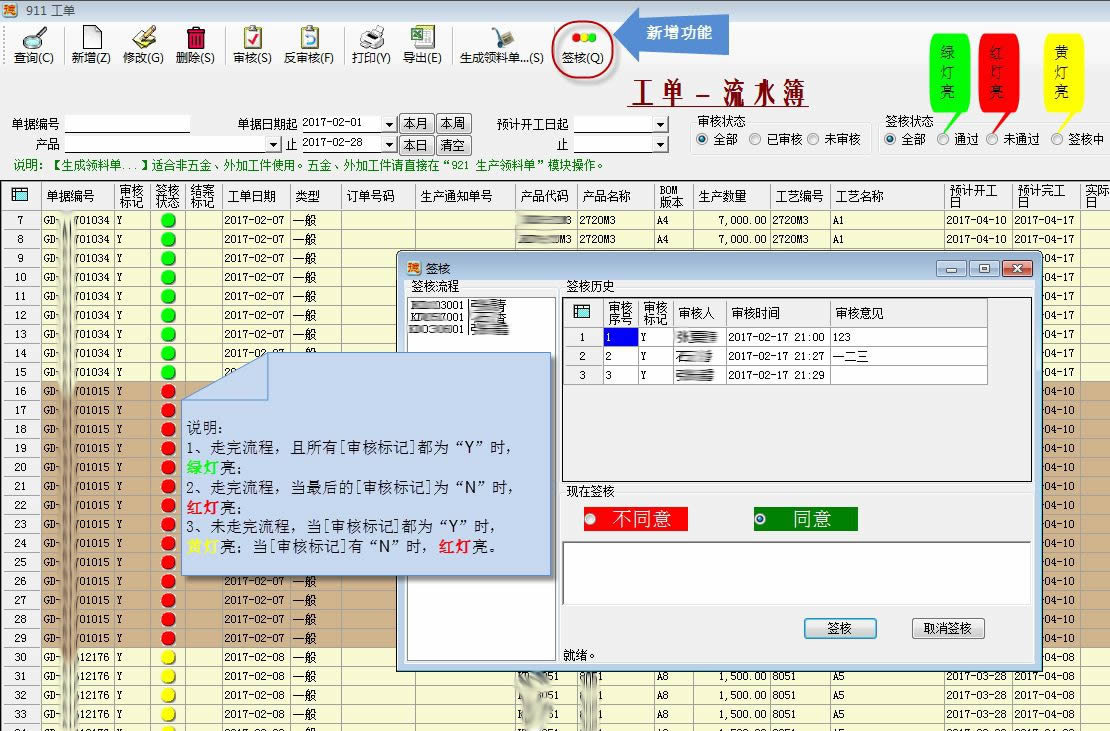Select the 签核中 status radio button
The image size is (1110, 731).
(1058, 140)
